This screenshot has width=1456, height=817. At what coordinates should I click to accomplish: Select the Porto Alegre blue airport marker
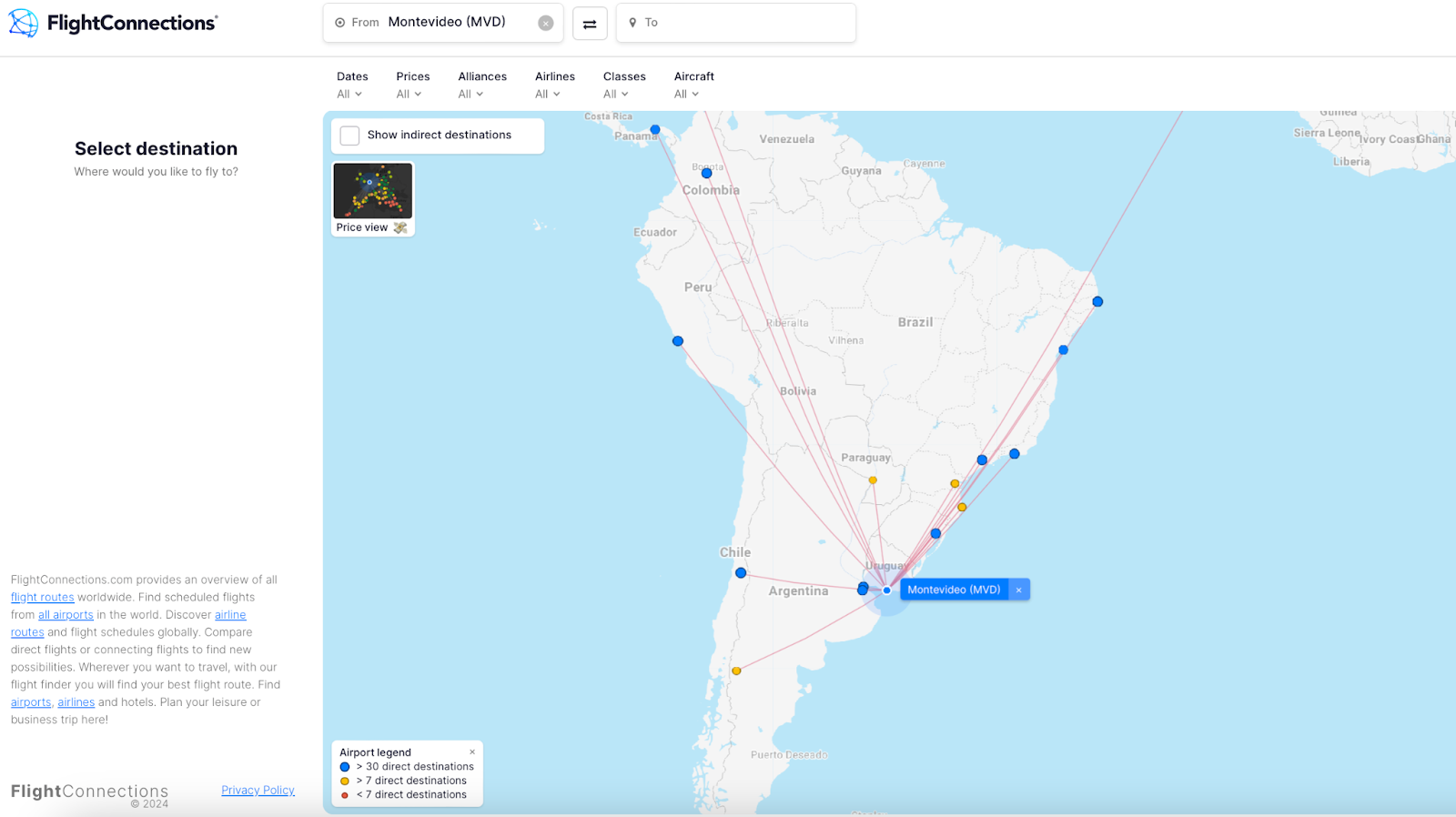tap(935, 534)
